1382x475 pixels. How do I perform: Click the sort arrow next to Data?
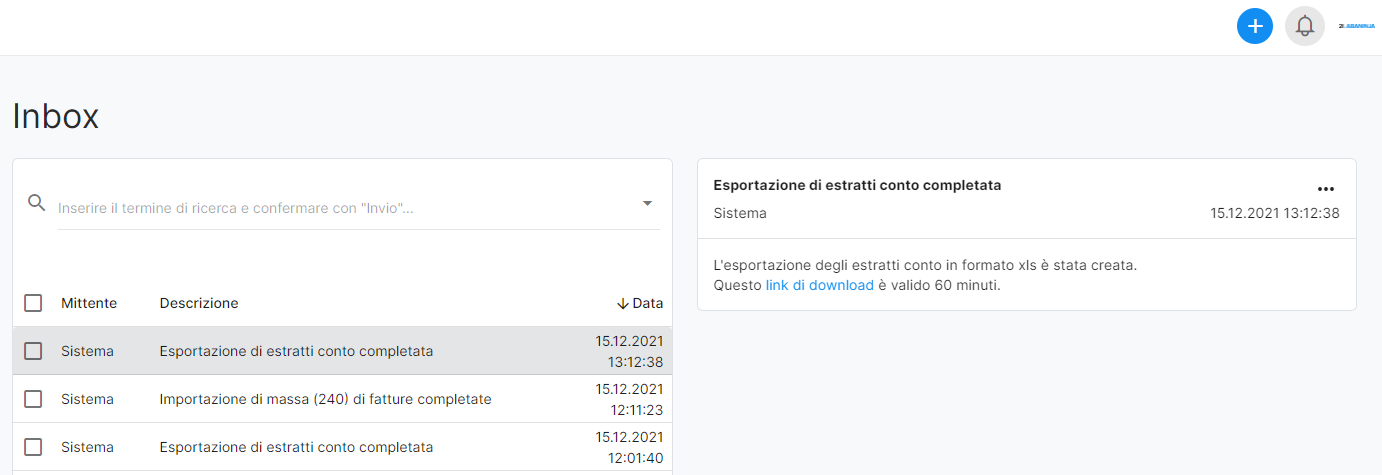622,303
